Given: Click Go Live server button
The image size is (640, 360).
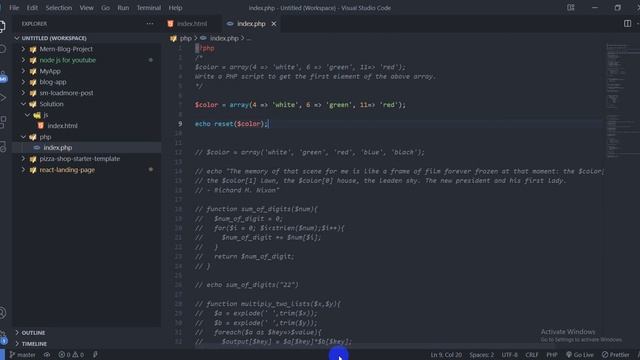Looking at the screenshot, I should [x=580, y=355].
